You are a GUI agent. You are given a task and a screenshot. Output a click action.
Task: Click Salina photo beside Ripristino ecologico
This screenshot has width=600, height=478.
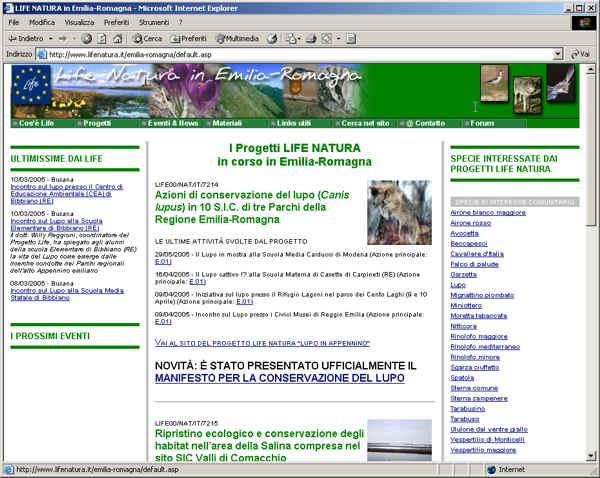click(399, 440)
